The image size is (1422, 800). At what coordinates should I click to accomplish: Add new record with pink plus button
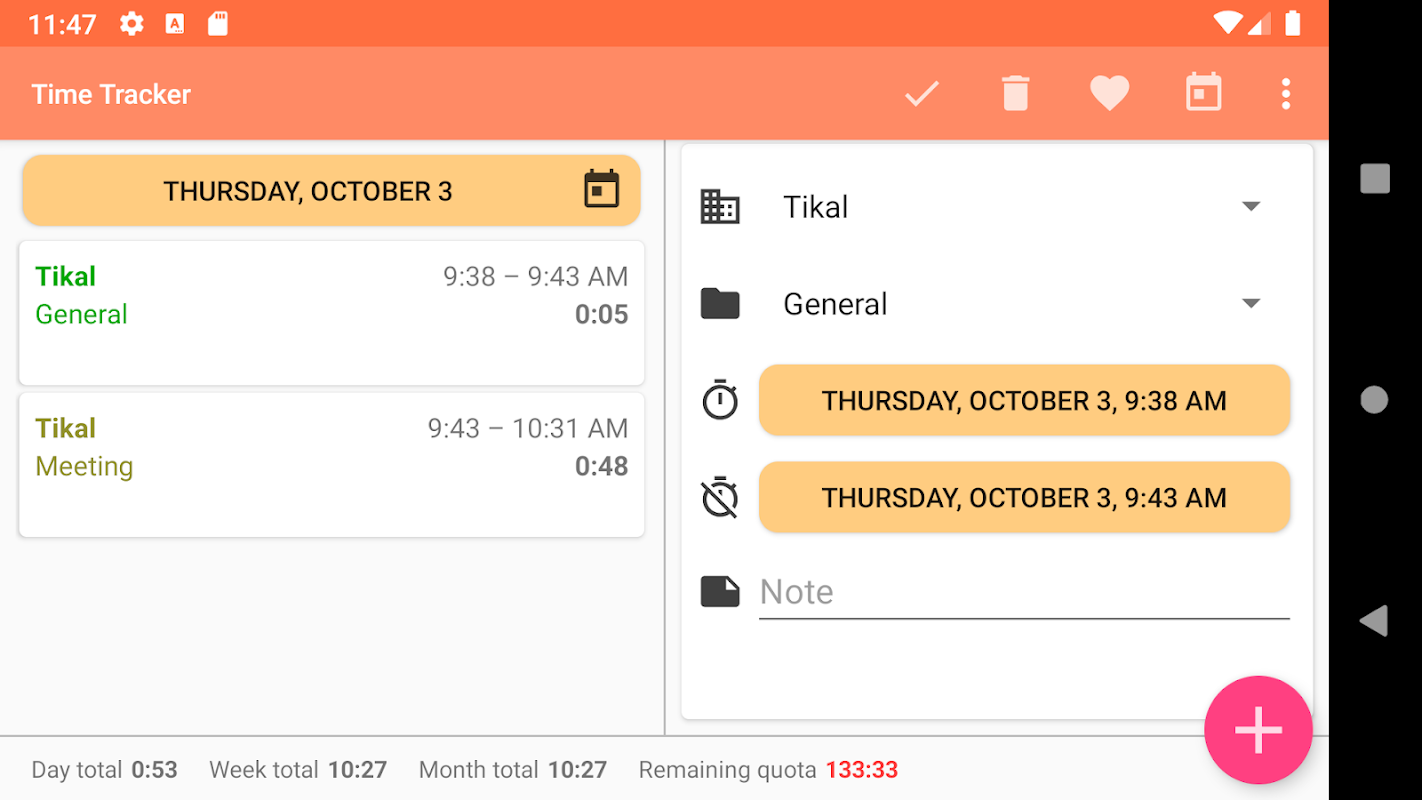click(1258, 730)
